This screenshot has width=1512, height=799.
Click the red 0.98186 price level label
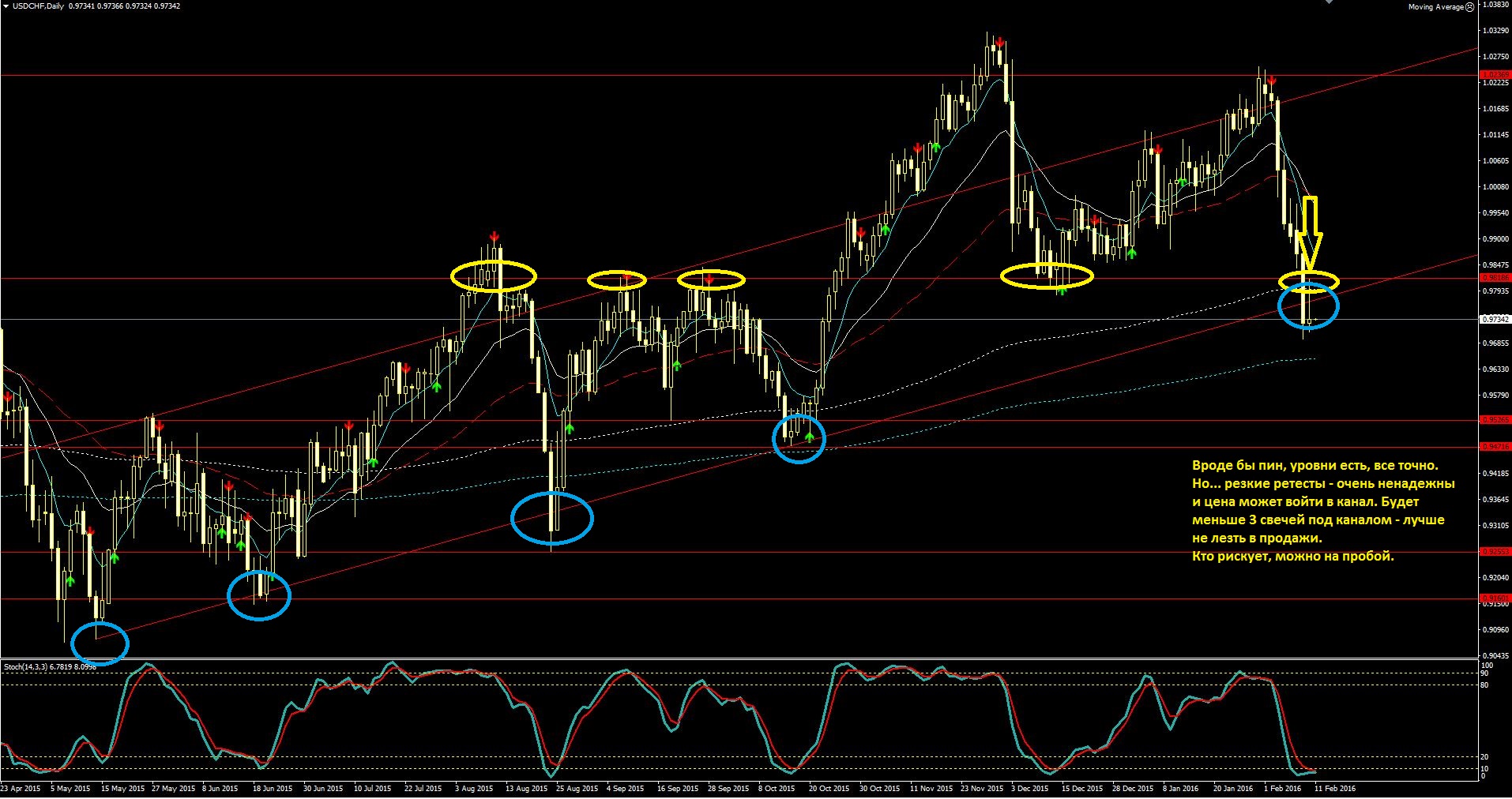click(1495, 278)
